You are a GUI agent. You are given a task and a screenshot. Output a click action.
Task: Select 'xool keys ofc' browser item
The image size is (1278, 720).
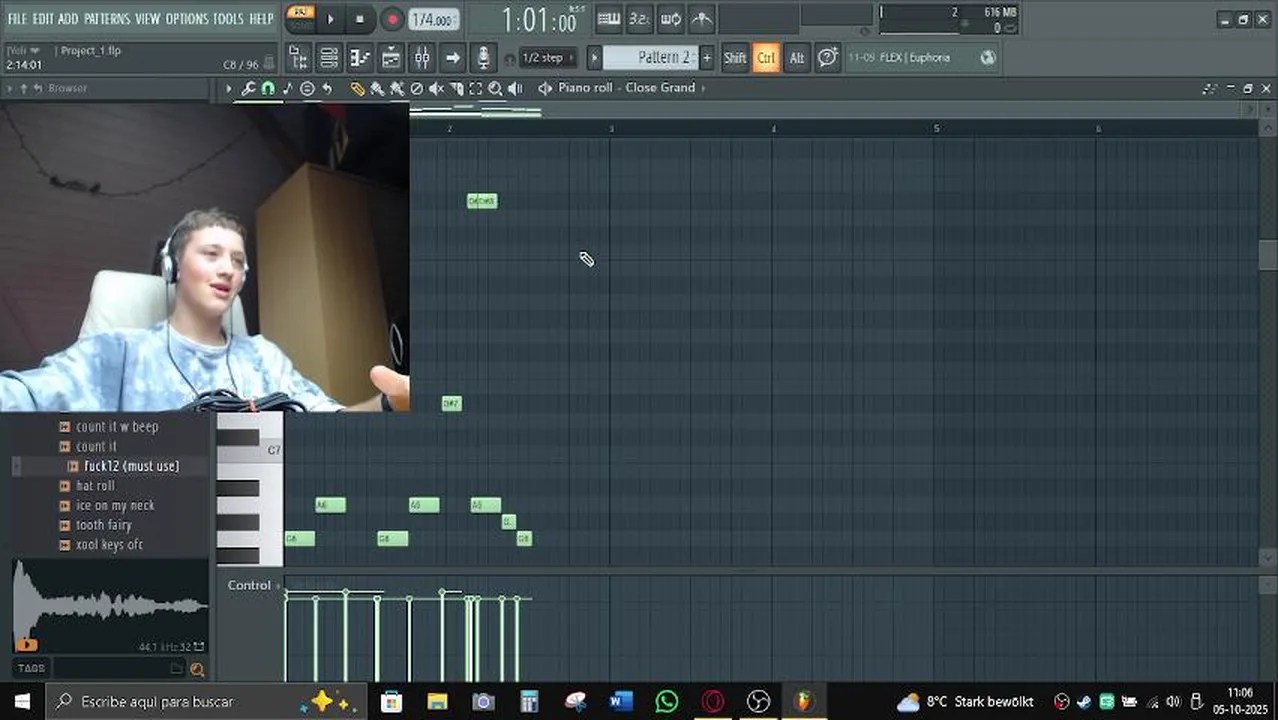click(109, 545)
